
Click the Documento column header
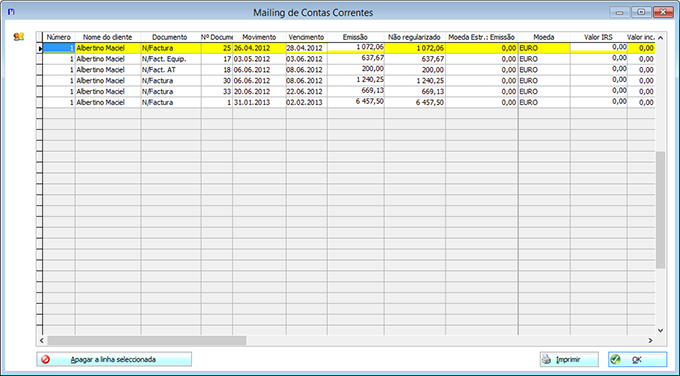pyautogui.click(x=170, y=37)
